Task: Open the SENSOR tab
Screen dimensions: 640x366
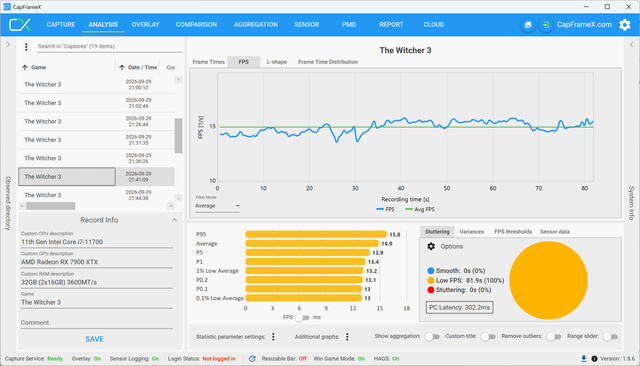Action: (307, 24)
